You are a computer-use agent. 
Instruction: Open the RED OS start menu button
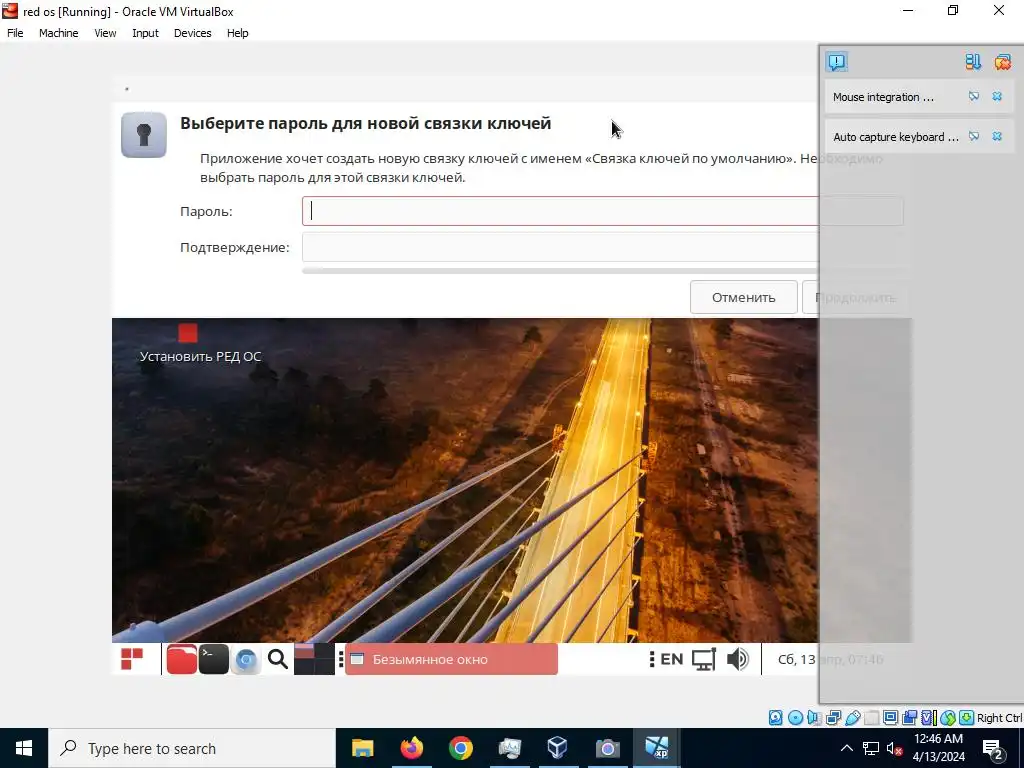pyautogui.click(x=132, y=659)
